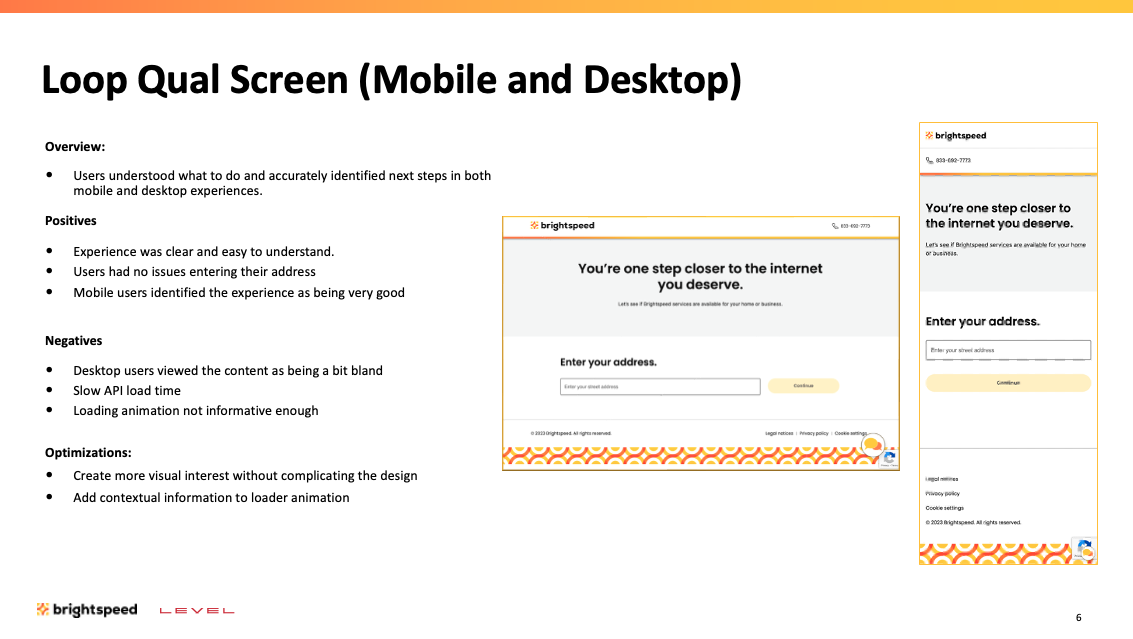1133x639 pixels.
Task: Click the reCAPTCHA badge in the mobile mockup
Action: coord(1084,549)
